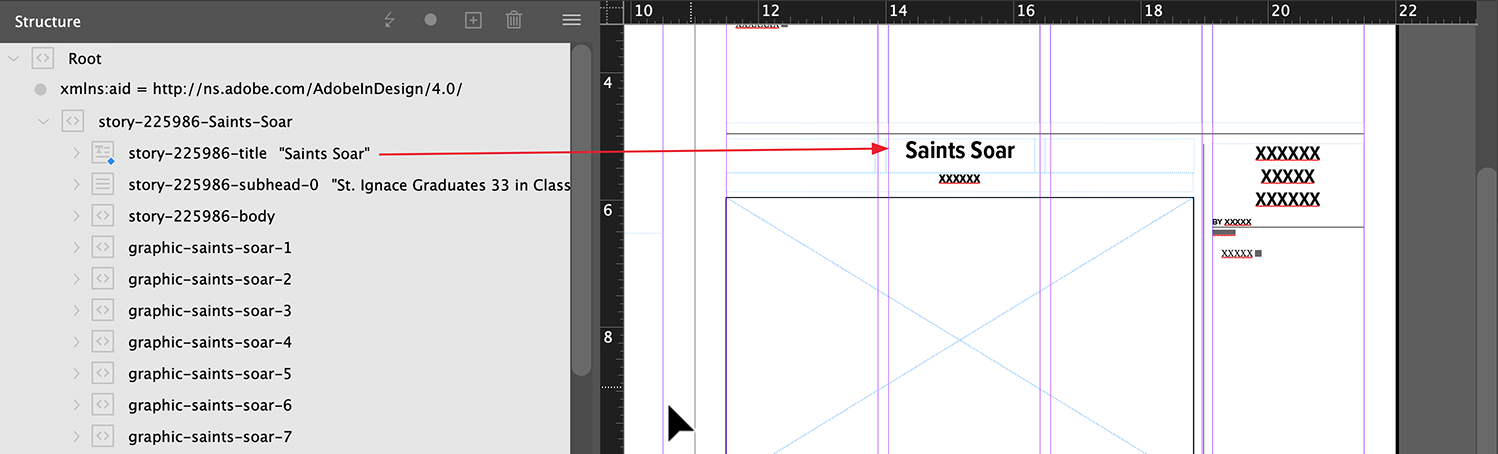This screenshot has height=454, width=1498.
Task: Select the graphic-saints-soar-4 label
Action: [x=210, y=342]
